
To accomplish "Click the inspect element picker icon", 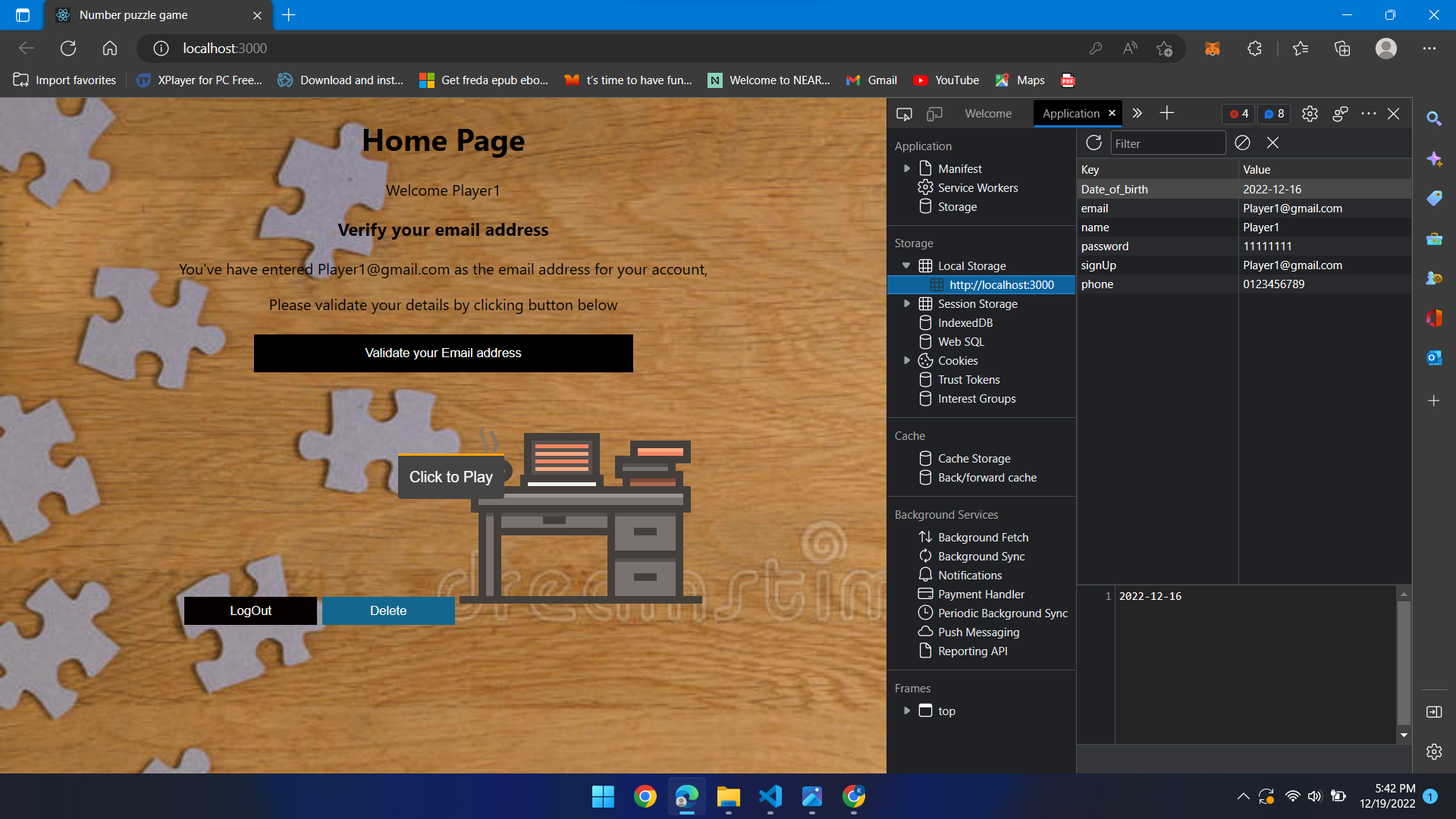I will (x=904, y=114).
